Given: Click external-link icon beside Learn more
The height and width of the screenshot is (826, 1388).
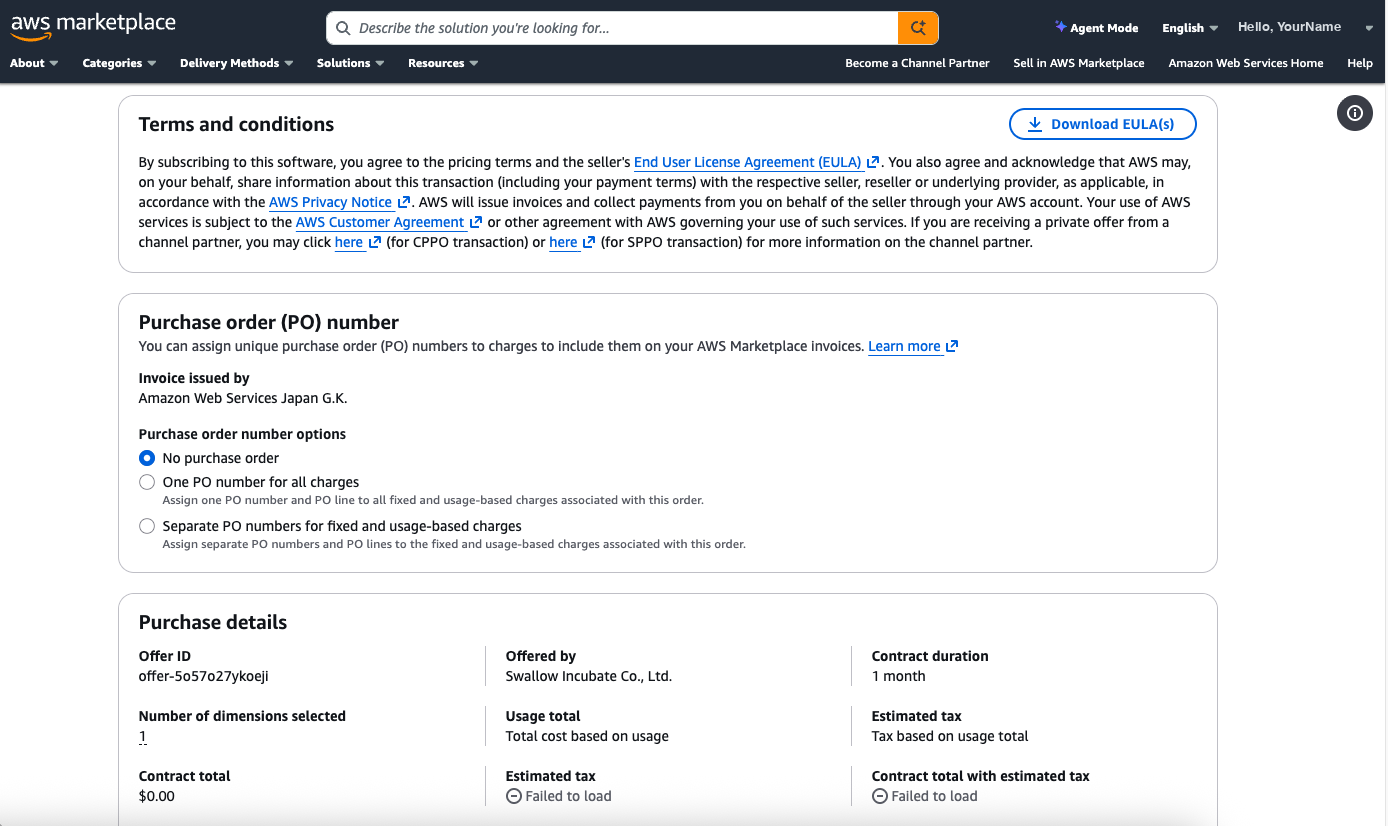Looking at the screenshot, I should 952,346.
